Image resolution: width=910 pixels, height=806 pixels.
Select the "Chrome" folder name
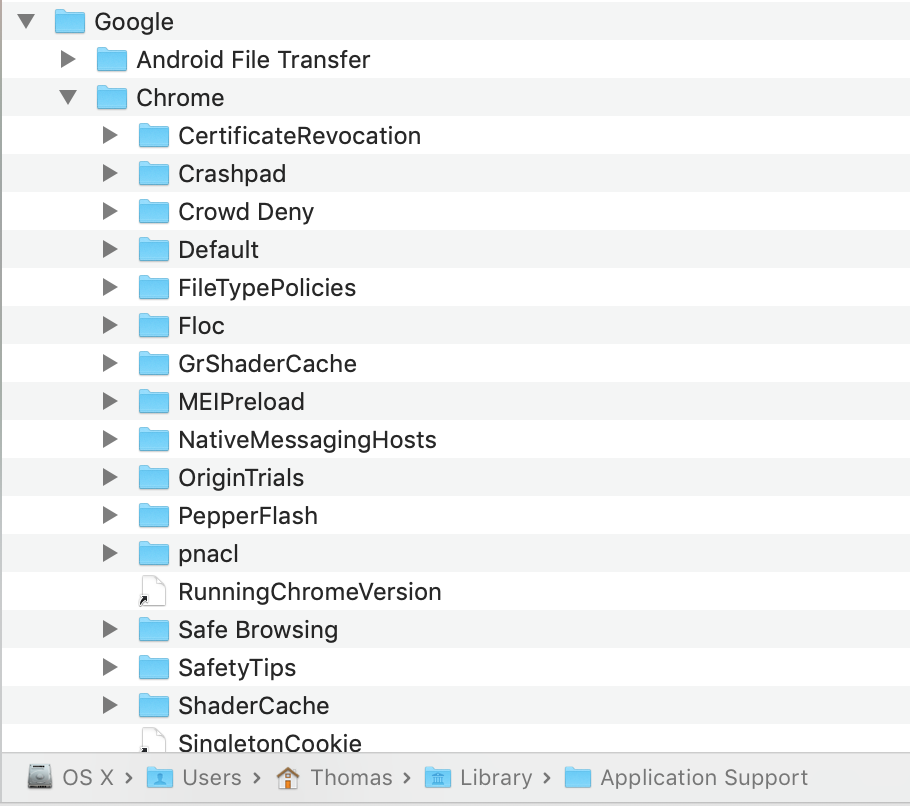pyautogui.click(x=180, y=97)
